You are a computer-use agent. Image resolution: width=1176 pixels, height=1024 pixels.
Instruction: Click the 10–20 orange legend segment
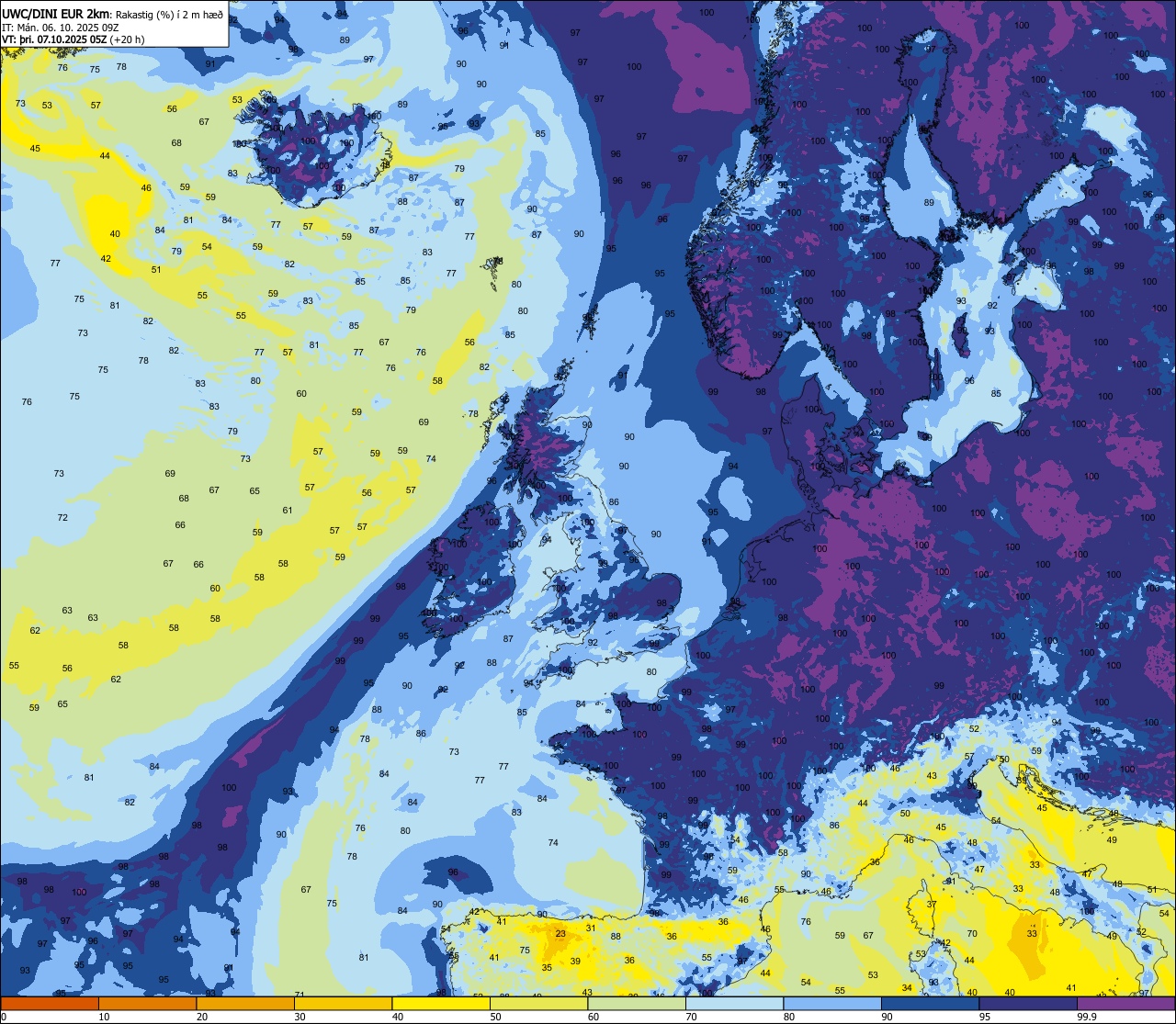click(147, 1003)
